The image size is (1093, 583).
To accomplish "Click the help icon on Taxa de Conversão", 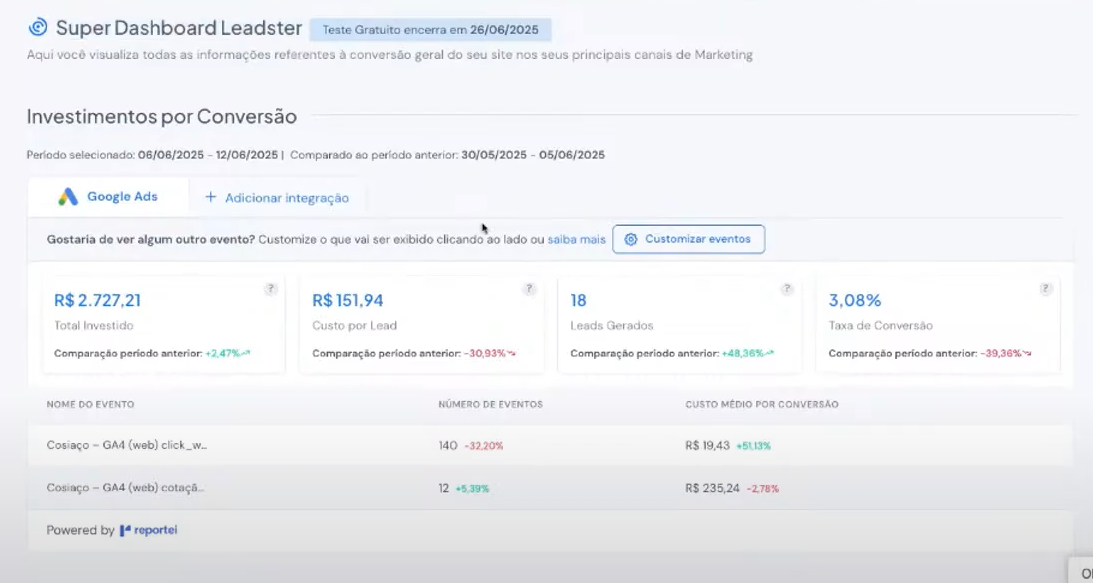I will click(1044, 287).
